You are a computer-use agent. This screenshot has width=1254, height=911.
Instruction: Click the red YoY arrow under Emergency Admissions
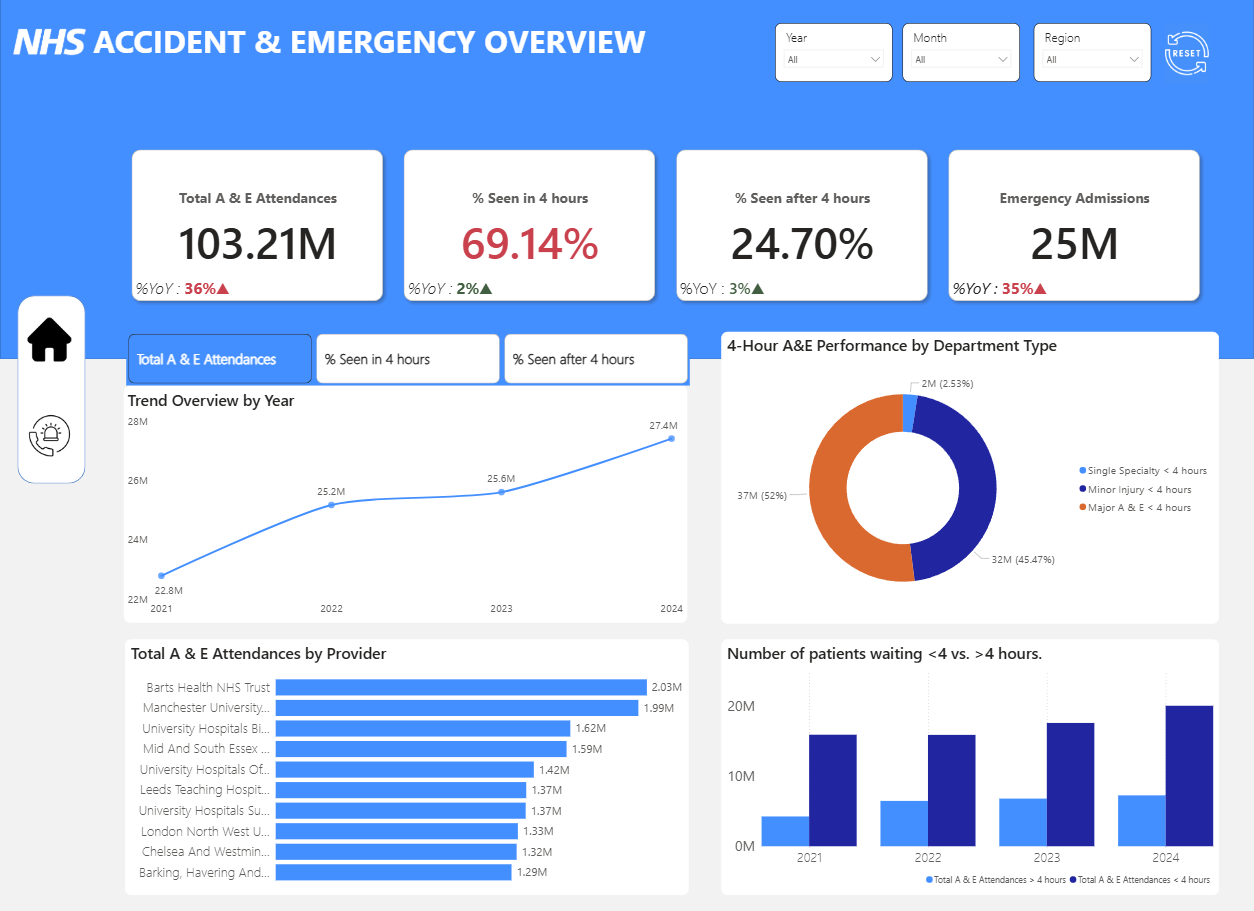[1040, 289]
